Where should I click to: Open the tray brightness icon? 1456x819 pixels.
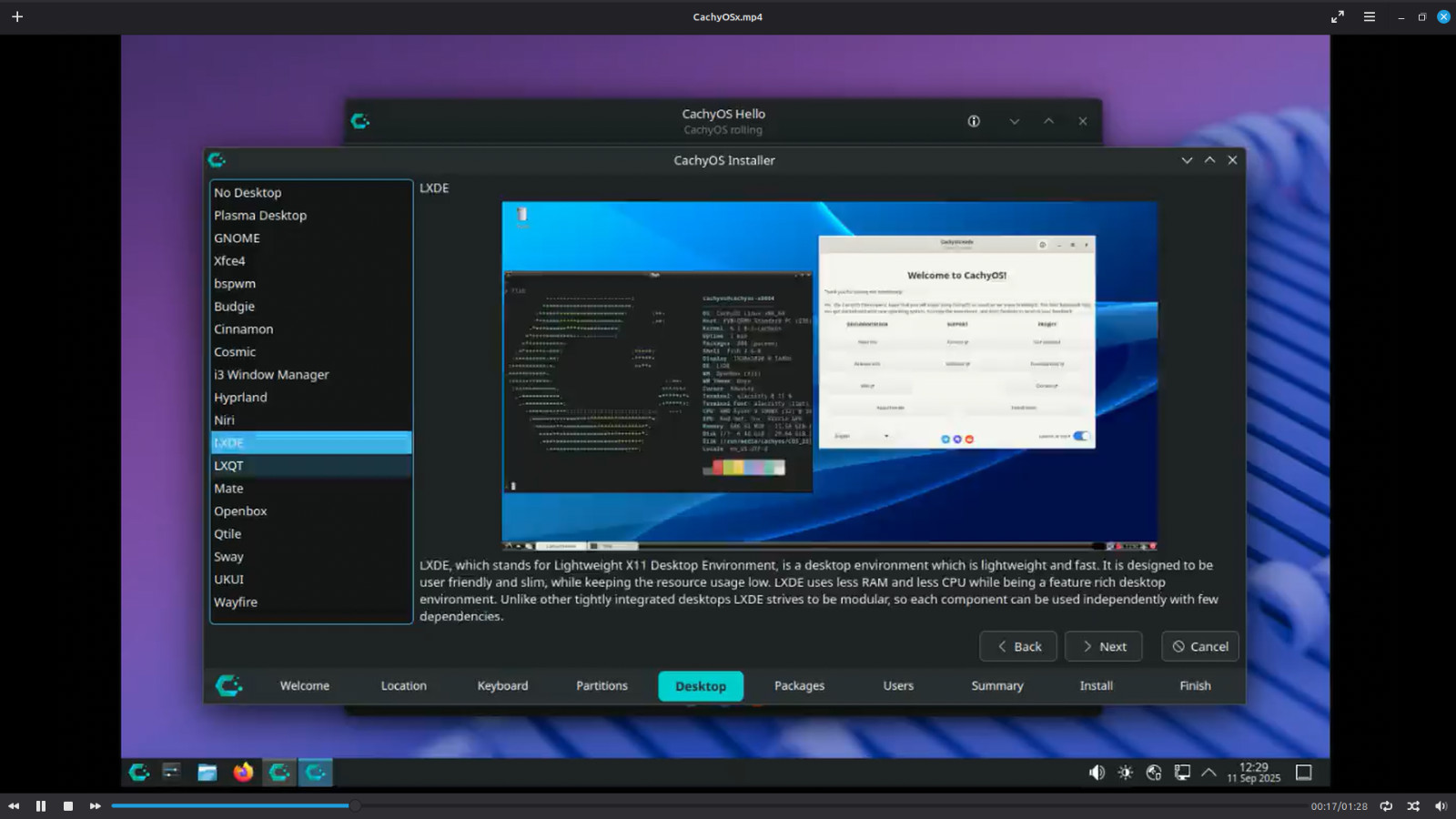1126,773
